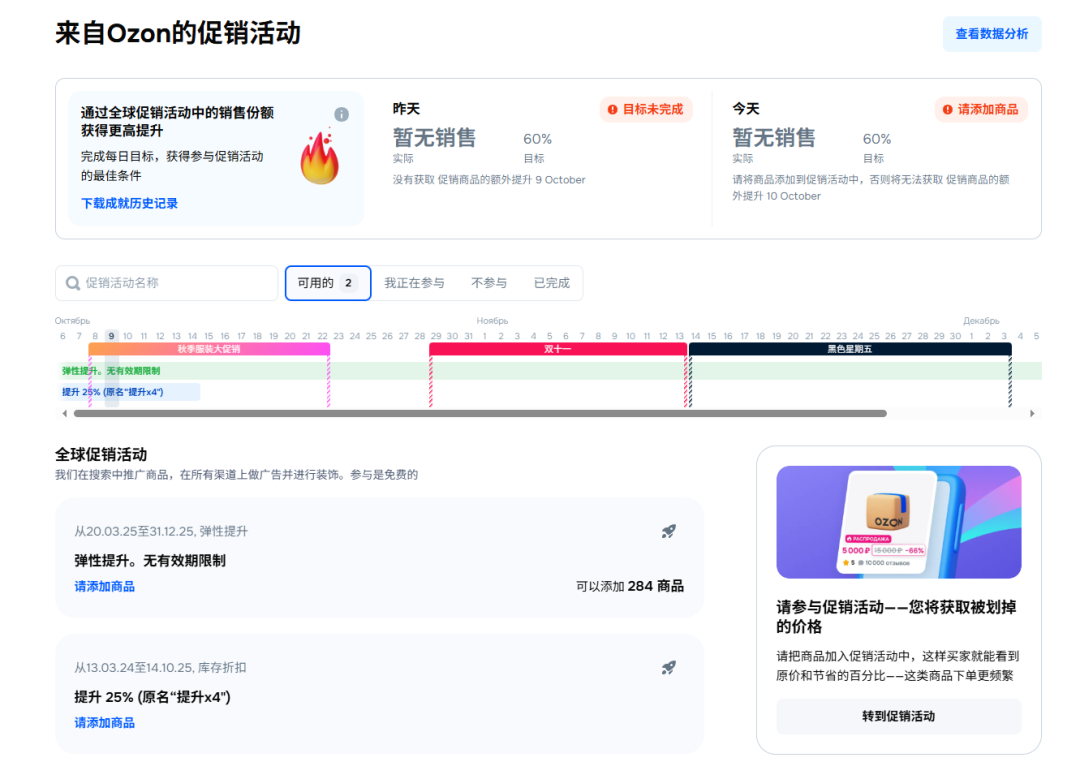
Task: Click the 目标未完成 badge for yesterday
Action: click(645, 110)
